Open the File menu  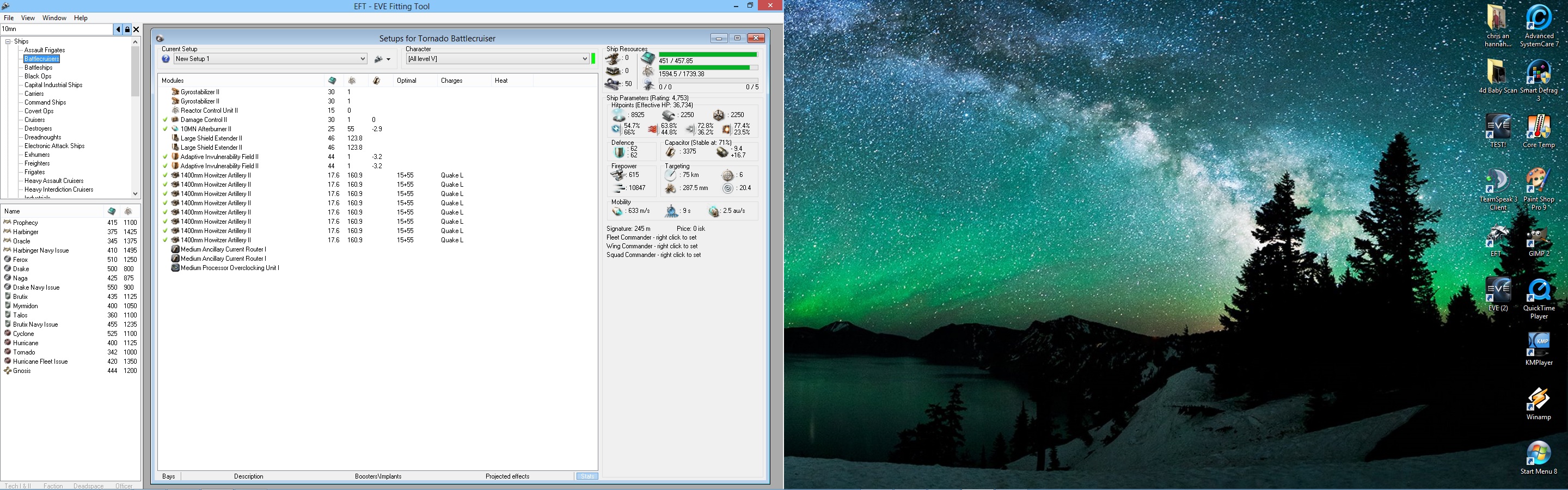pos(9,19)
